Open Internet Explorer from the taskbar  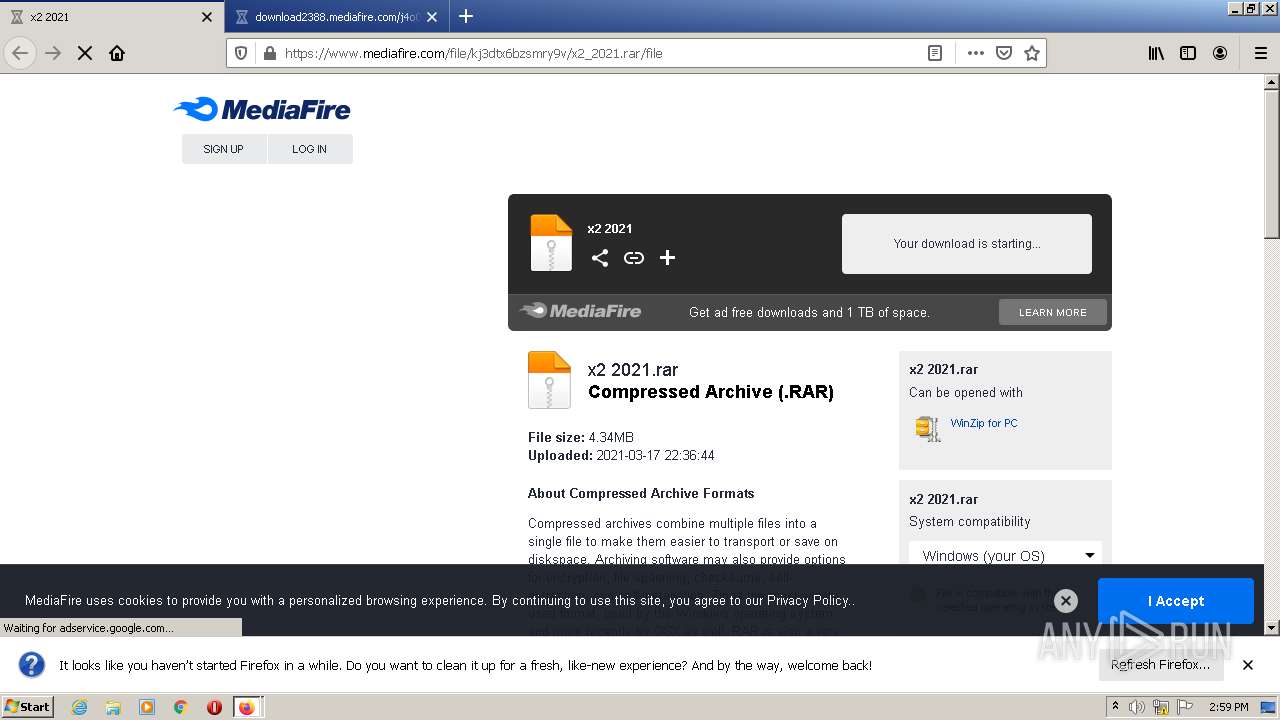coord(79,707)
